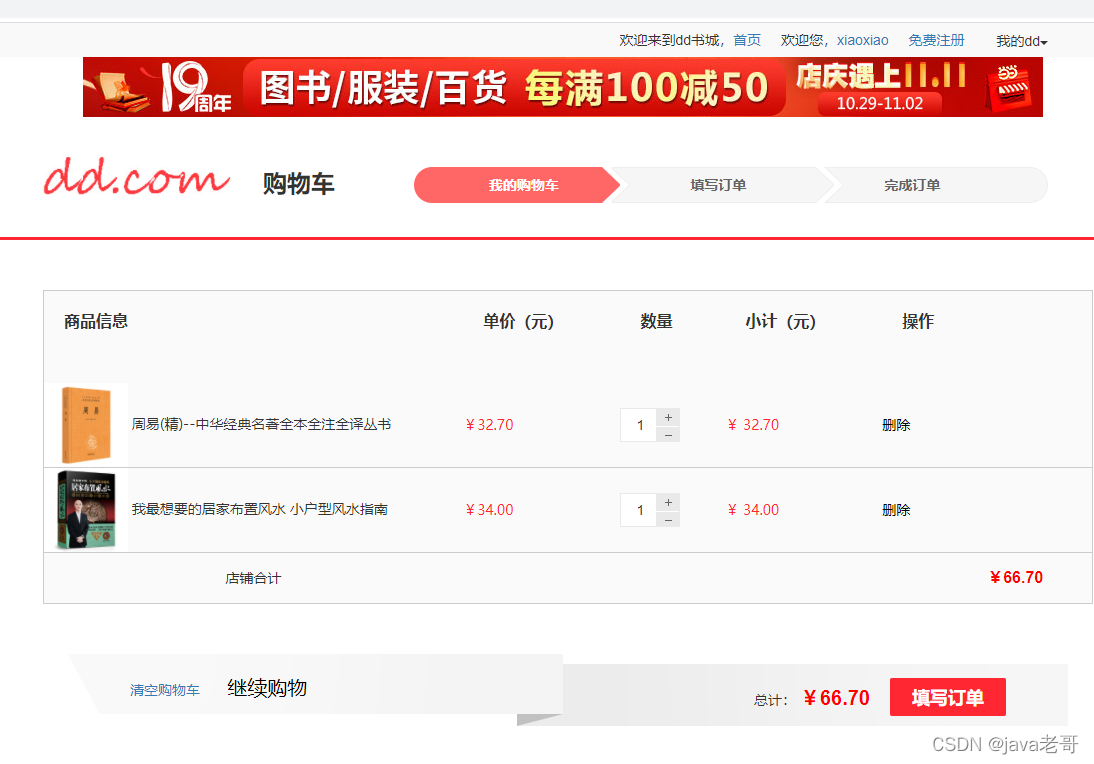Click the 周易 book cover thumbnail
Screen dimensions: 1094x764
point(86,424)
